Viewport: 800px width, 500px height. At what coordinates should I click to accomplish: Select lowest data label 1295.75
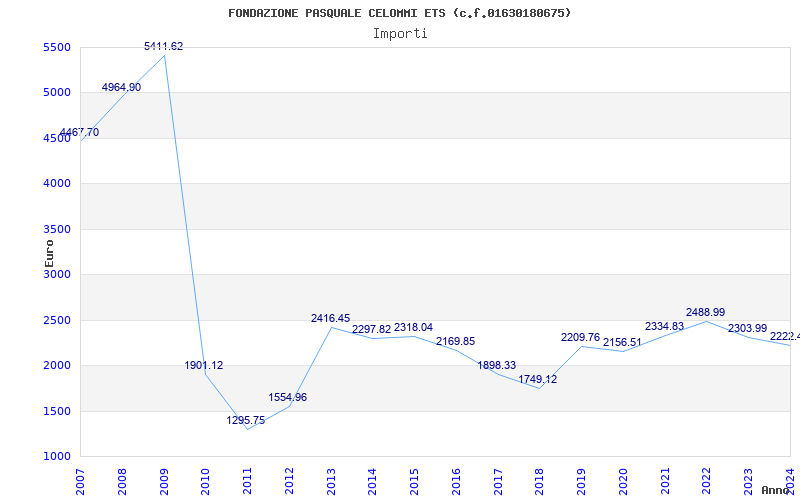[246, 420]
